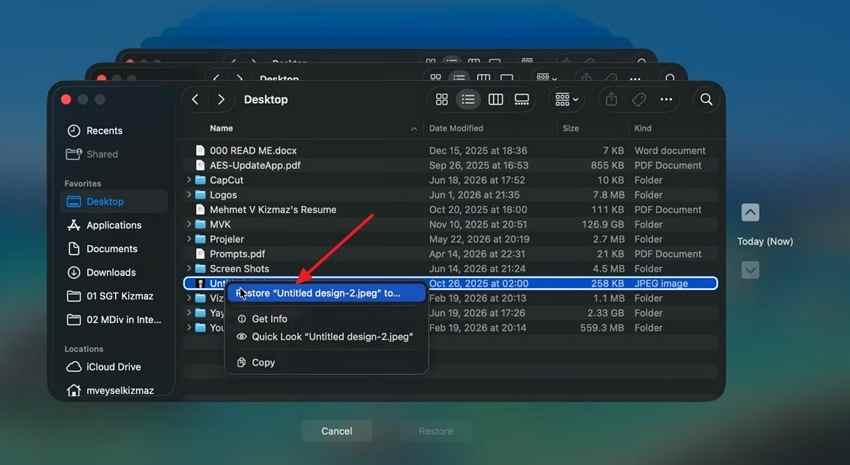Click the Share toolbar icon
The image size is (850, 465).
[611, 99]
